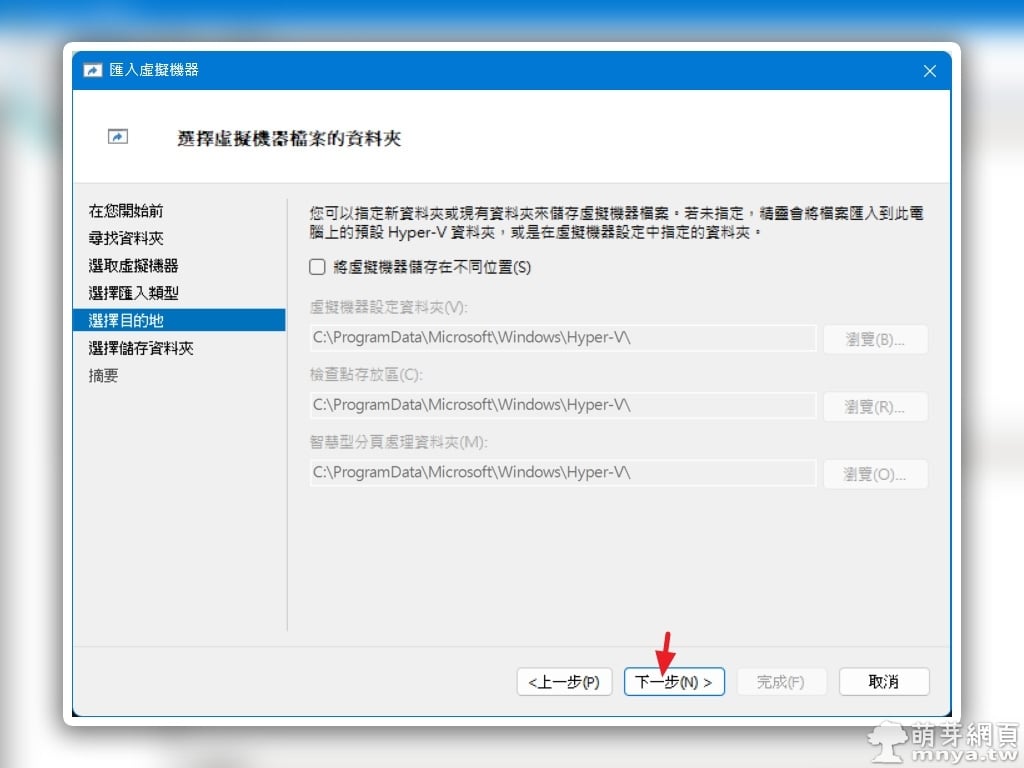Click the 智慧型分頁處理資料夾 path field
Viewport: 1024px width, 768px height.
pyautogui.click(x=563, y=472)
